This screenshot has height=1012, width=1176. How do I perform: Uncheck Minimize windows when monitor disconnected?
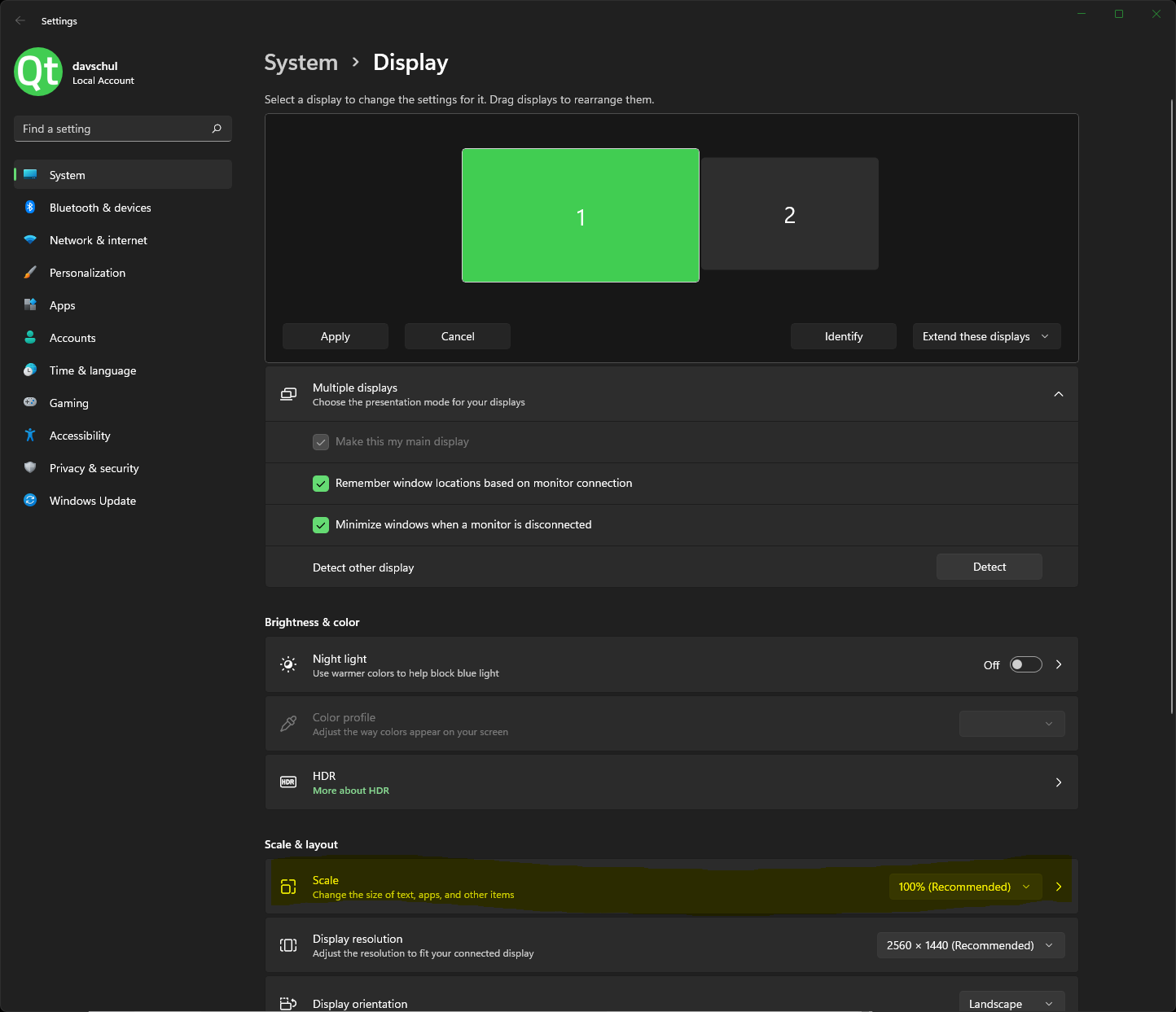321,525
